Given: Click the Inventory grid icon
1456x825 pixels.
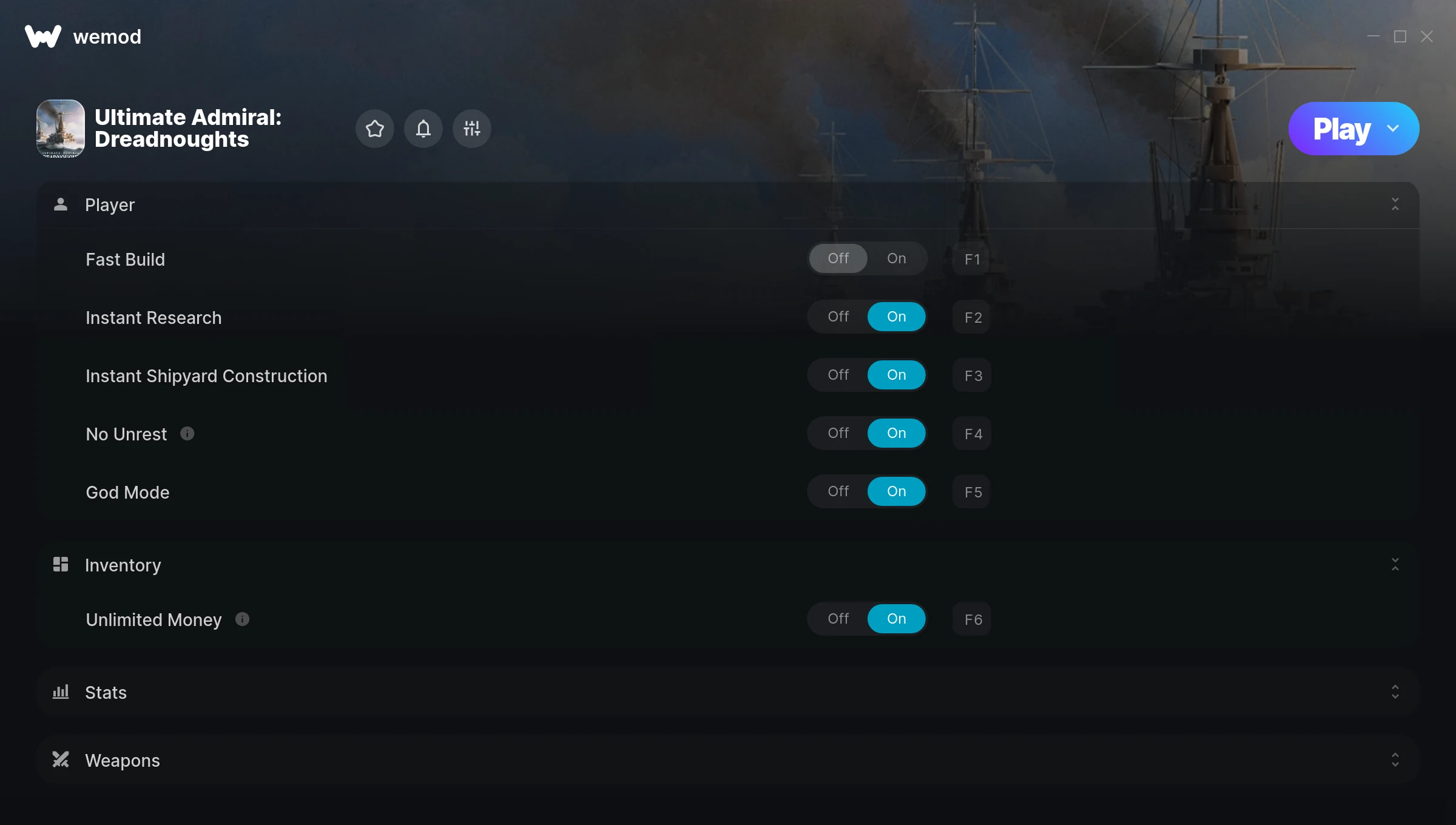Looking at the screenshot, I should click(x=60, y=564).
